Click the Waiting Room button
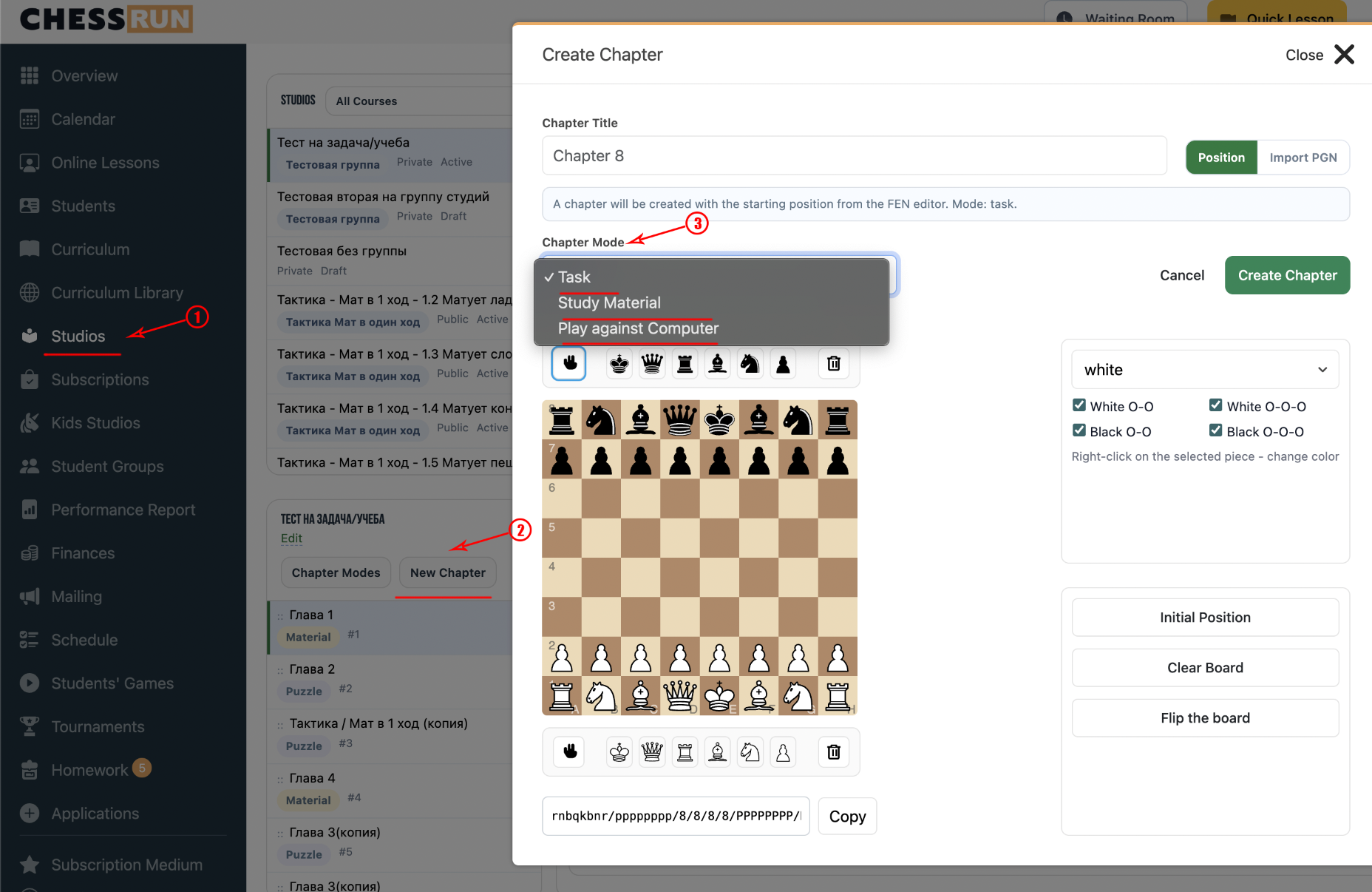 tap(1115, 13)
